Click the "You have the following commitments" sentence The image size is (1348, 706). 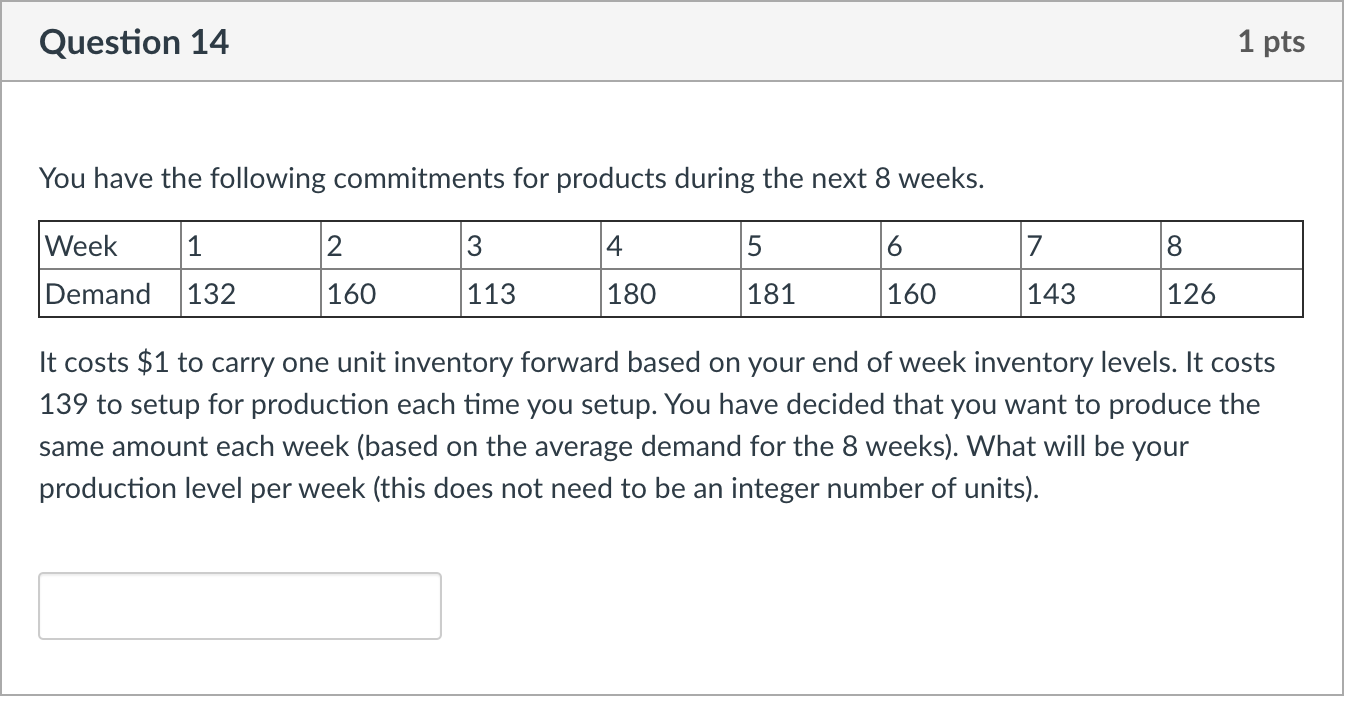click(511, 179)
